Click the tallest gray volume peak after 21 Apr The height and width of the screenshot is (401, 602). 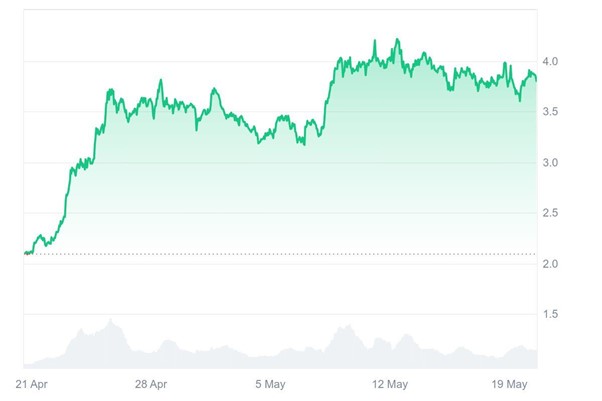click(110, 321)
